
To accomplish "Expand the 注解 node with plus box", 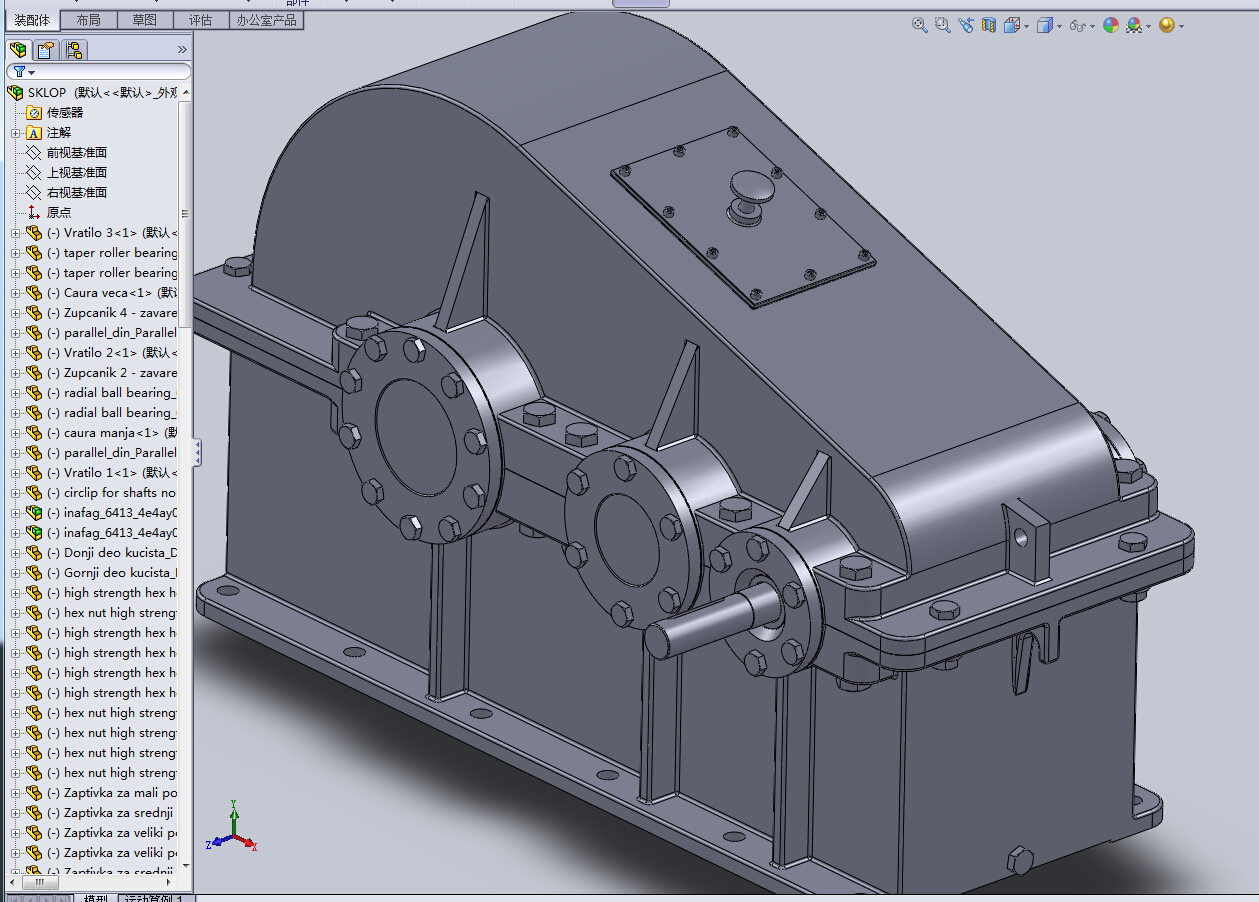I will (15, 133).
